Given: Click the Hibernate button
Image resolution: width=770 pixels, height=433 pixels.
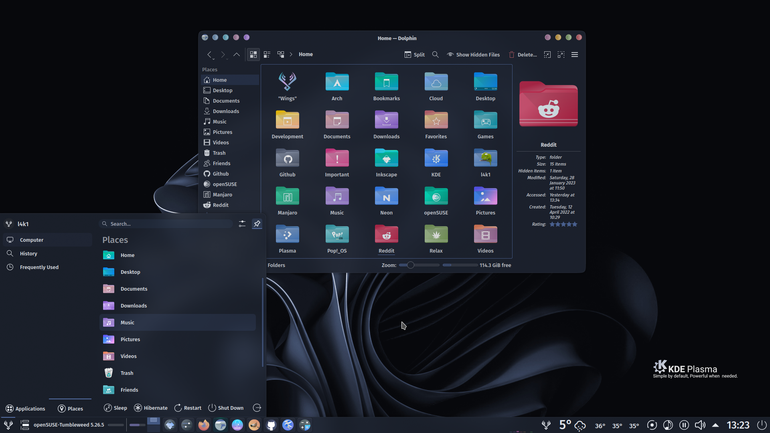Looking at the screenshot, I should [151, 408].
